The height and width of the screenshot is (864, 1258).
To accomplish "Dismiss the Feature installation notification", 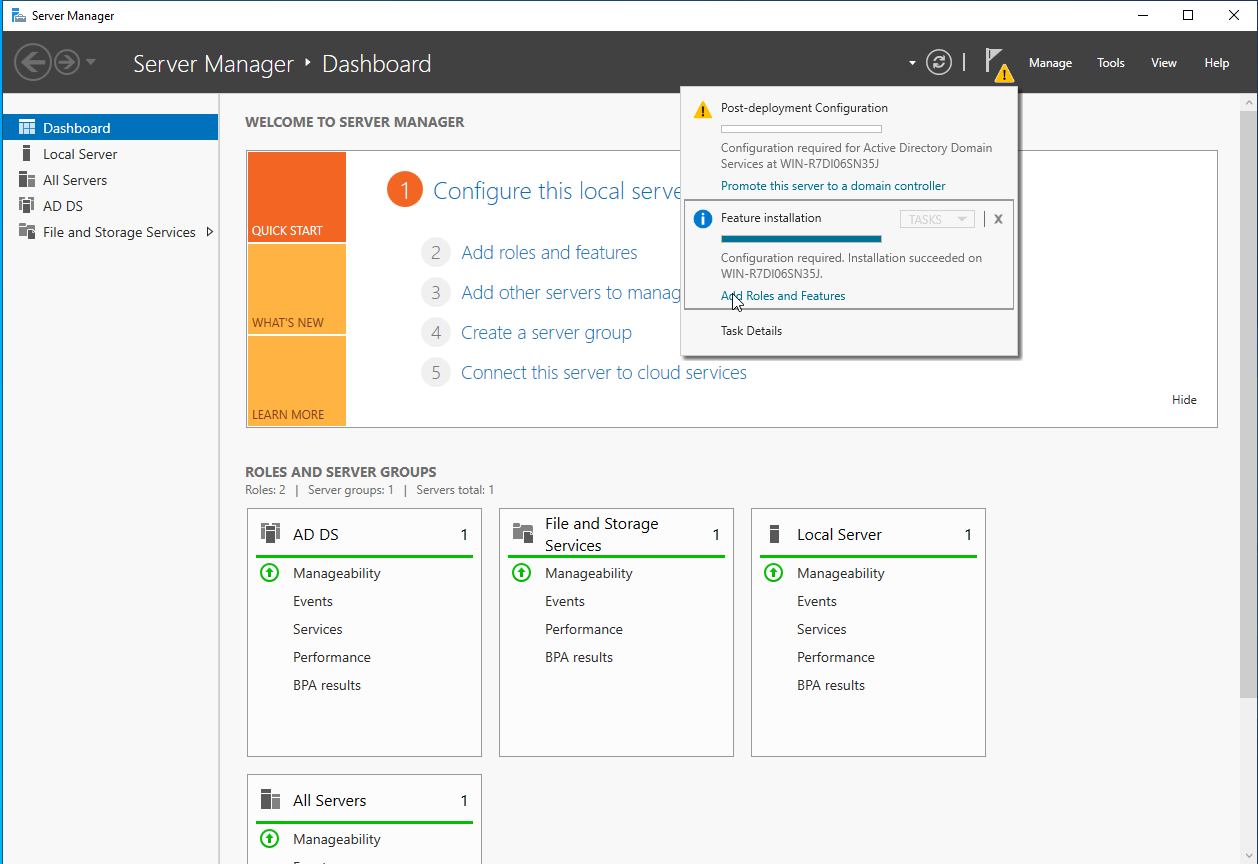I will pos(998,219).
